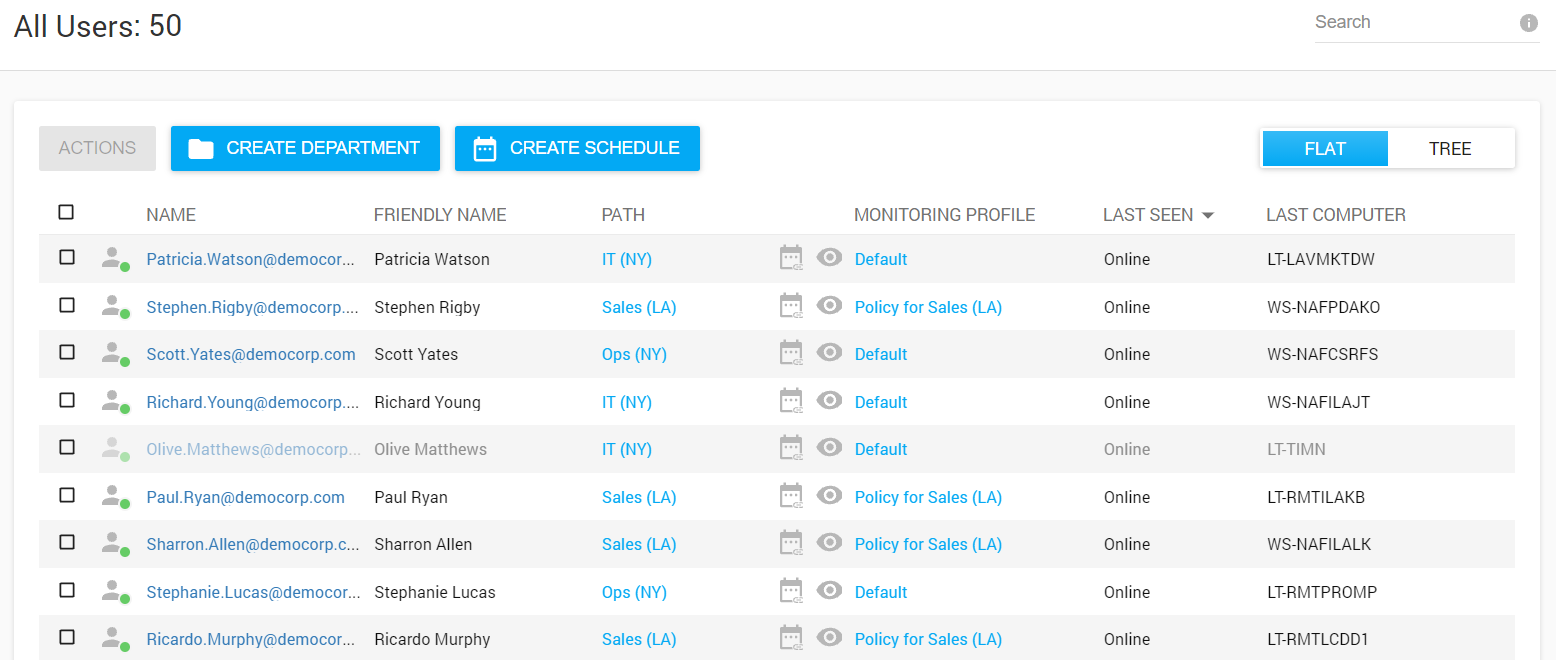Image resolution: width=1556 pixels, height=660 pixels.
Task: Click Create Schedule button
Action: point(577,148)
